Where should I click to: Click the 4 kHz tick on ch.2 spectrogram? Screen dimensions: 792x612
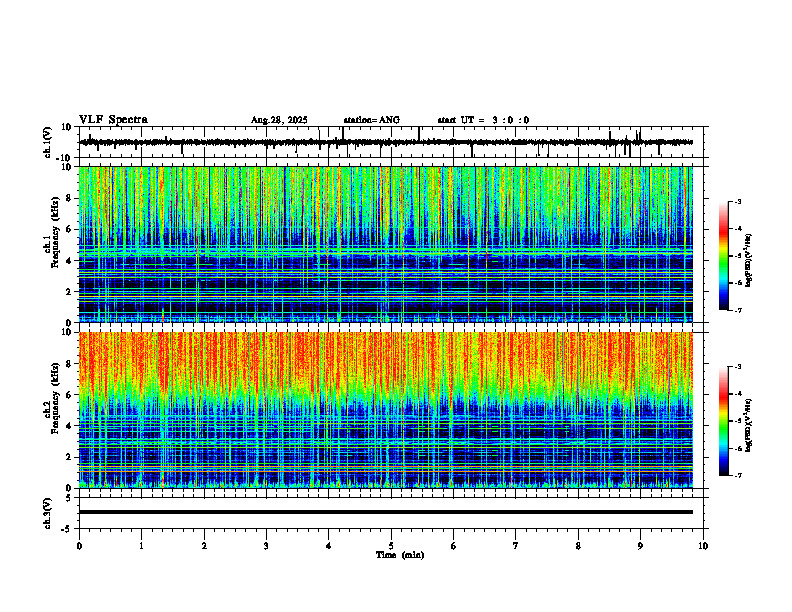tap(70, 426)
